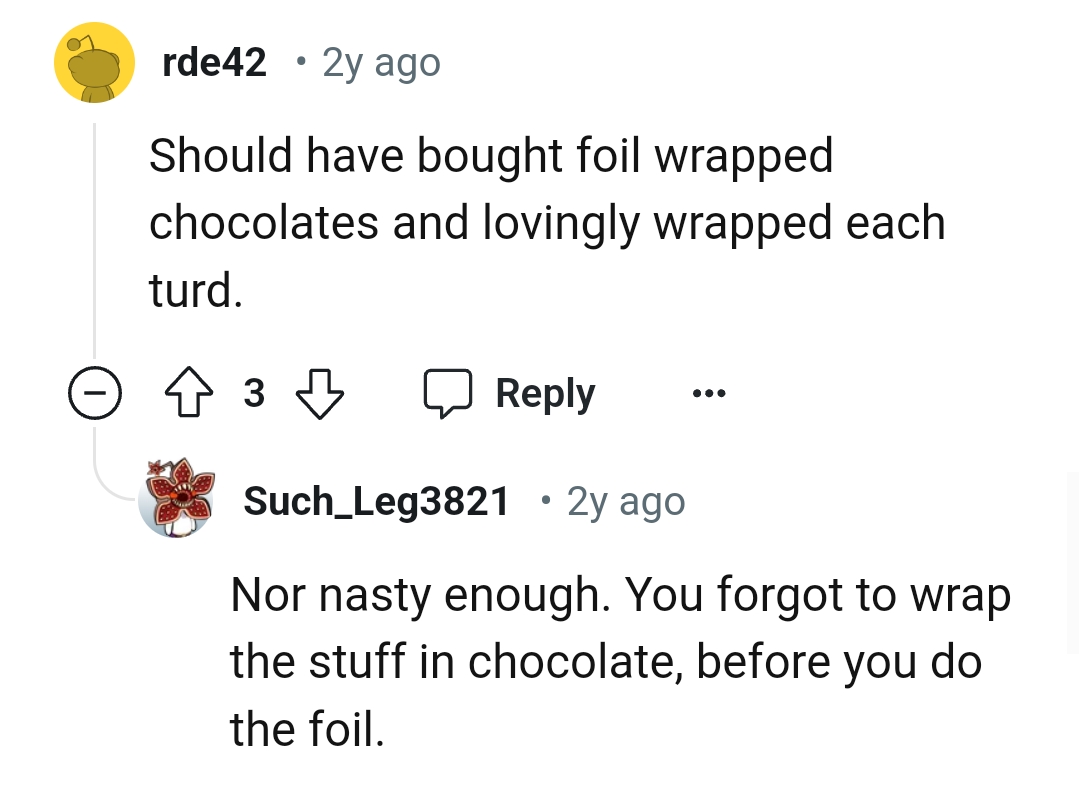Image resolution: width=1079 pixels, height=788 pixels.
Task: Click the minus collapse control
Action: point(95,393)
